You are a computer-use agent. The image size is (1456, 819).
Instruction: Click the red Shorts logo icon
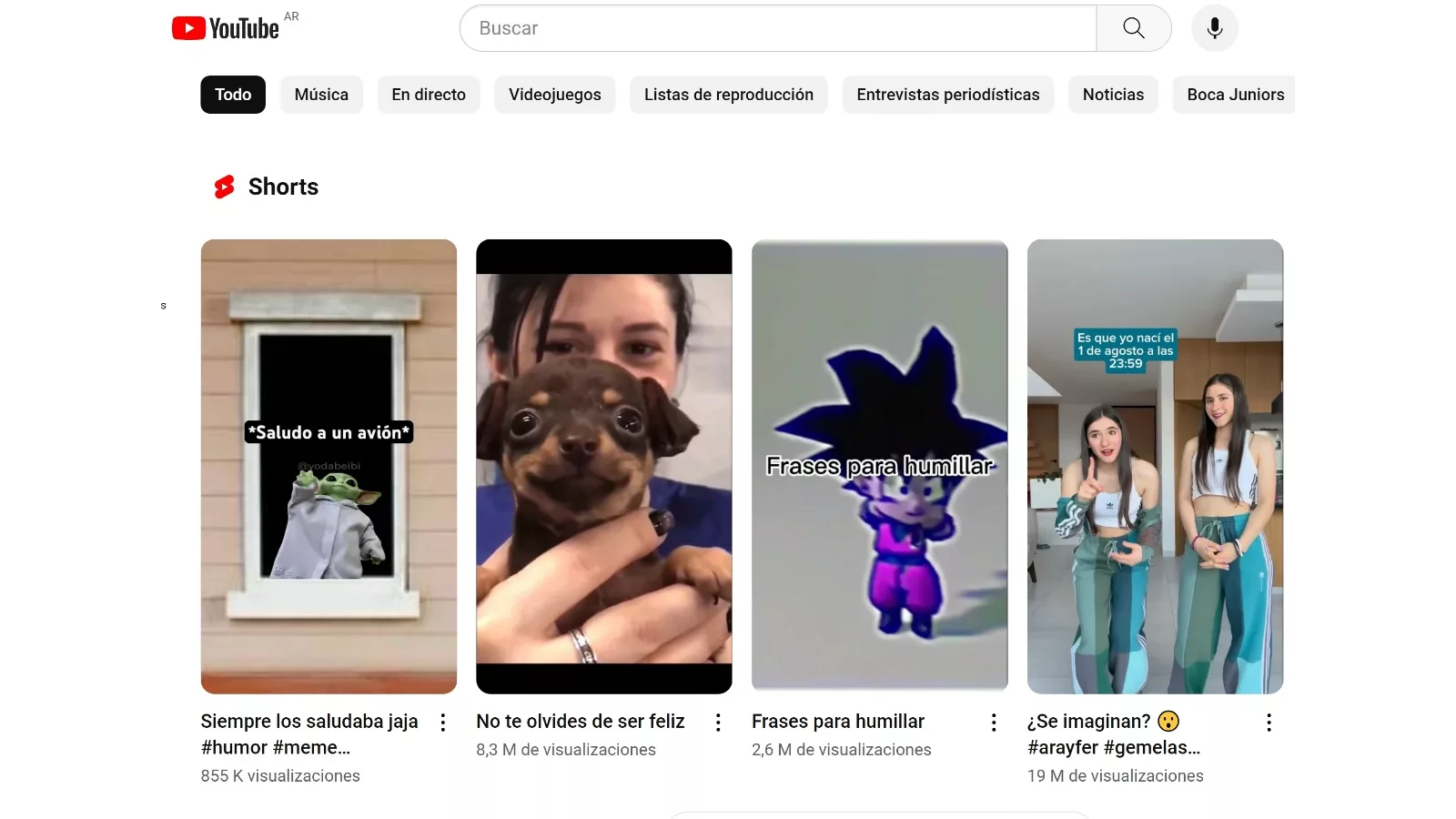224,187
